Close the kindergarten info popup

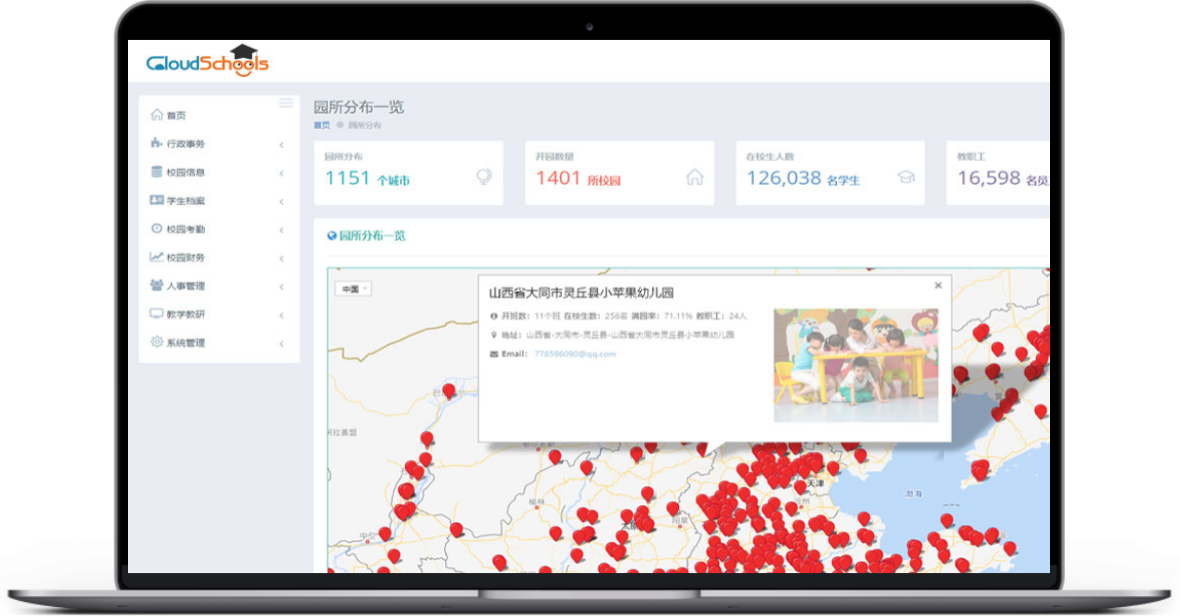(x=938, y=285)
